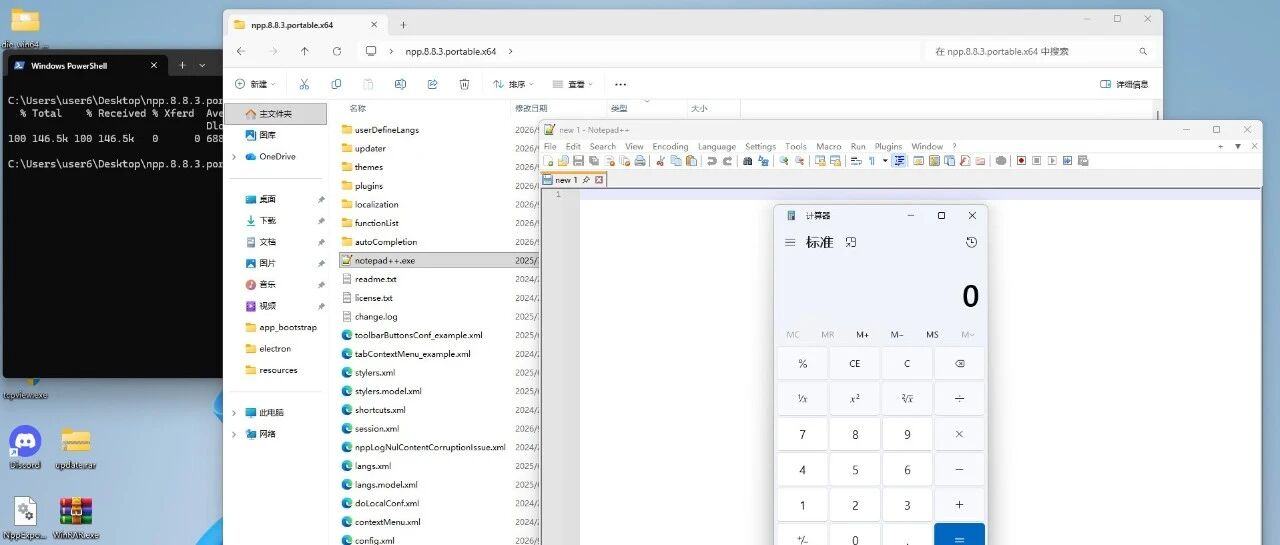
Task: Click the macro Playback icon in Notepad++
Action: pyautogui.click(x=1052, y=160)
